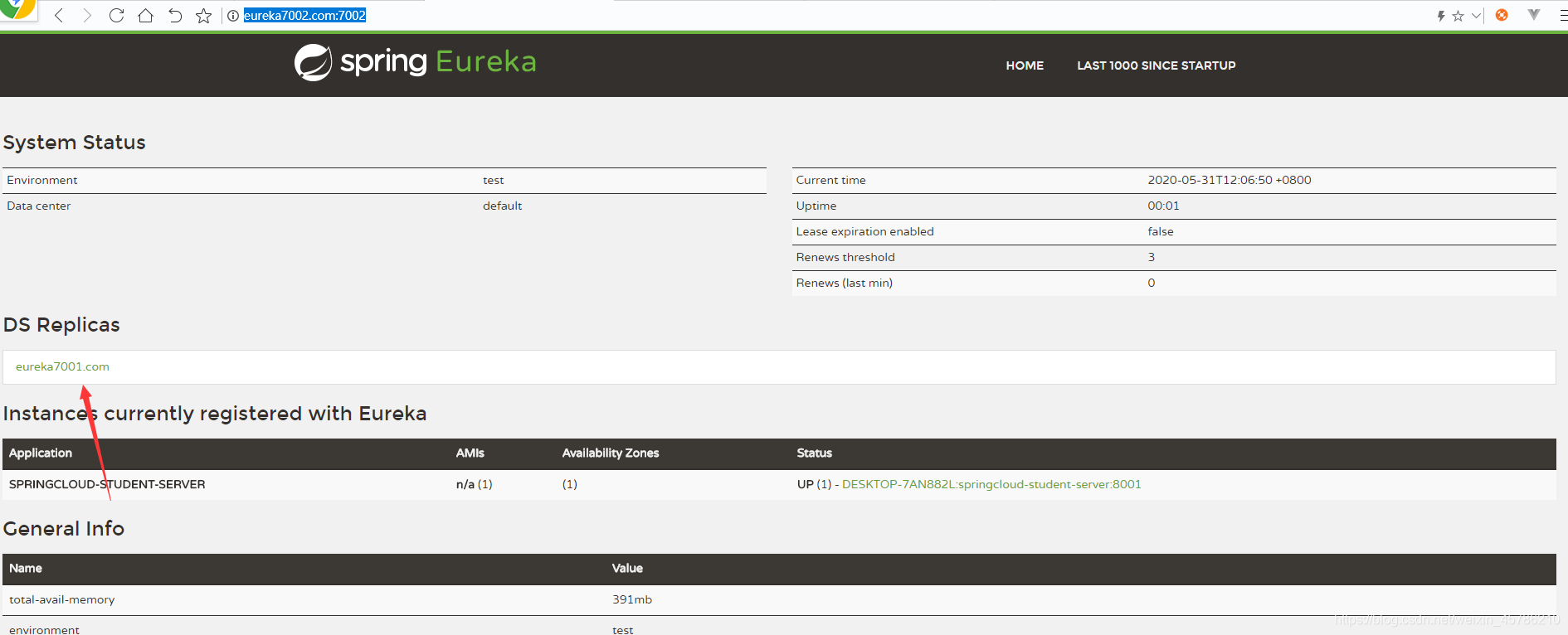Screen dimensions: 1568x635
Task: Select the Environment value test in System Status
Action: coord(494,180)
